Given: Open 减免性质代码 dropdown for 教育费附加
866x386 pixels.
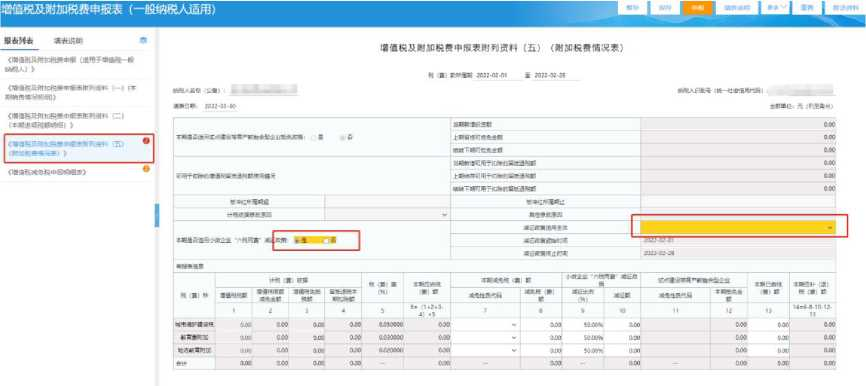Looking at the screenshot, I should tap(485, 337).
